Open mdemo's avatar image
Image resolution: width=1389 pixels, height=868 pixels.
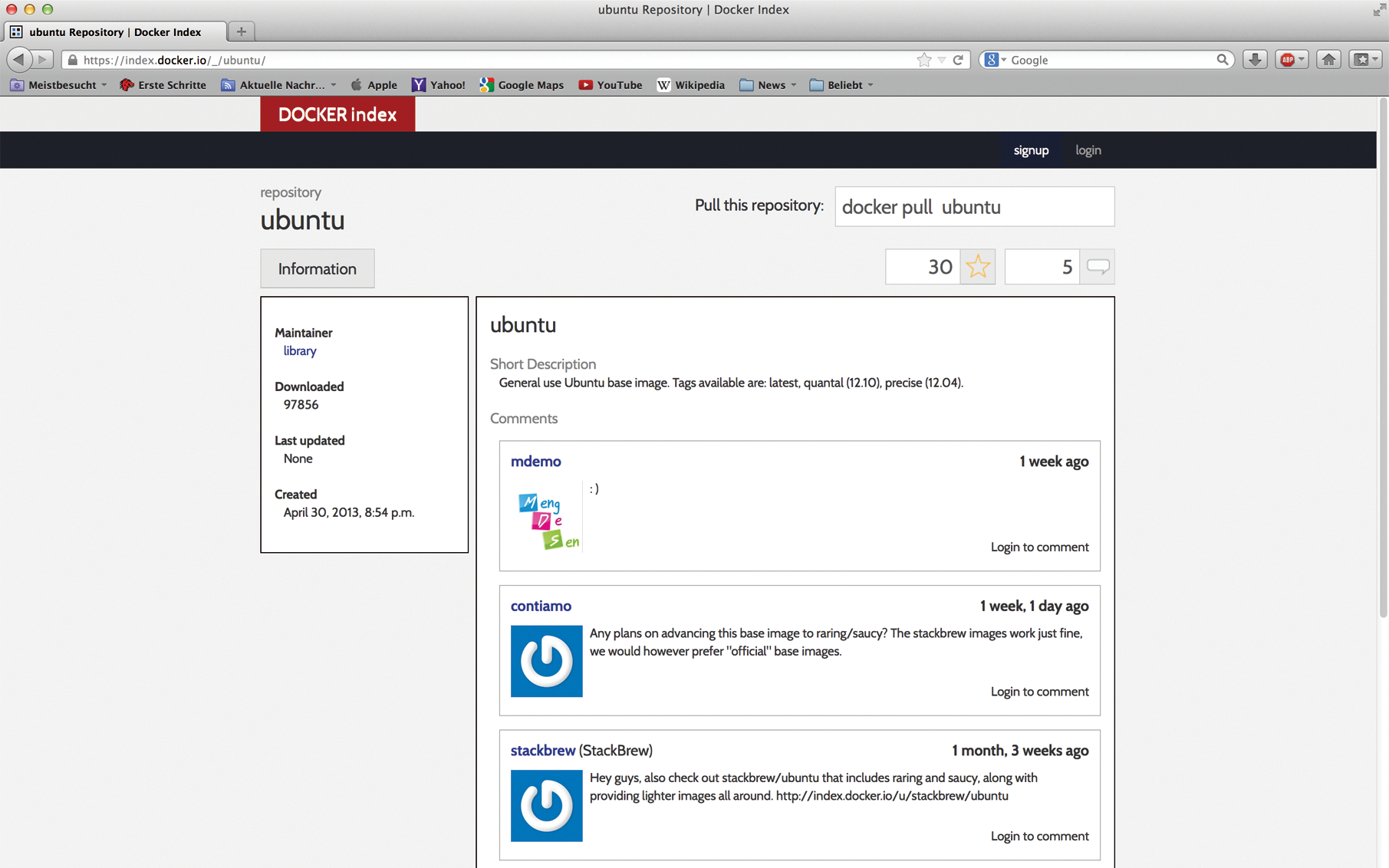[547, 517]
